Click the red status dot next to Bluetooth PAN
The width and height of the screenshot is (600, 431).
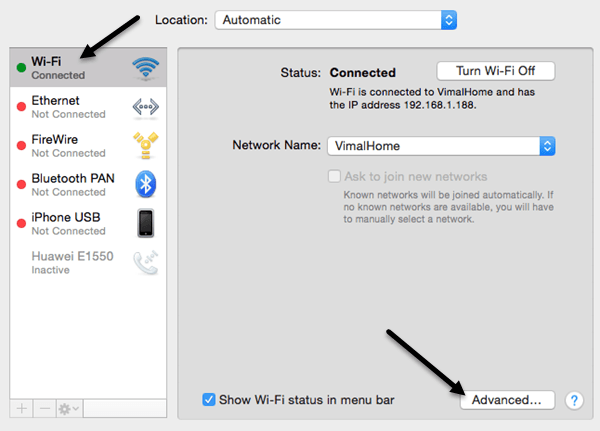click(x=21, y=184)
